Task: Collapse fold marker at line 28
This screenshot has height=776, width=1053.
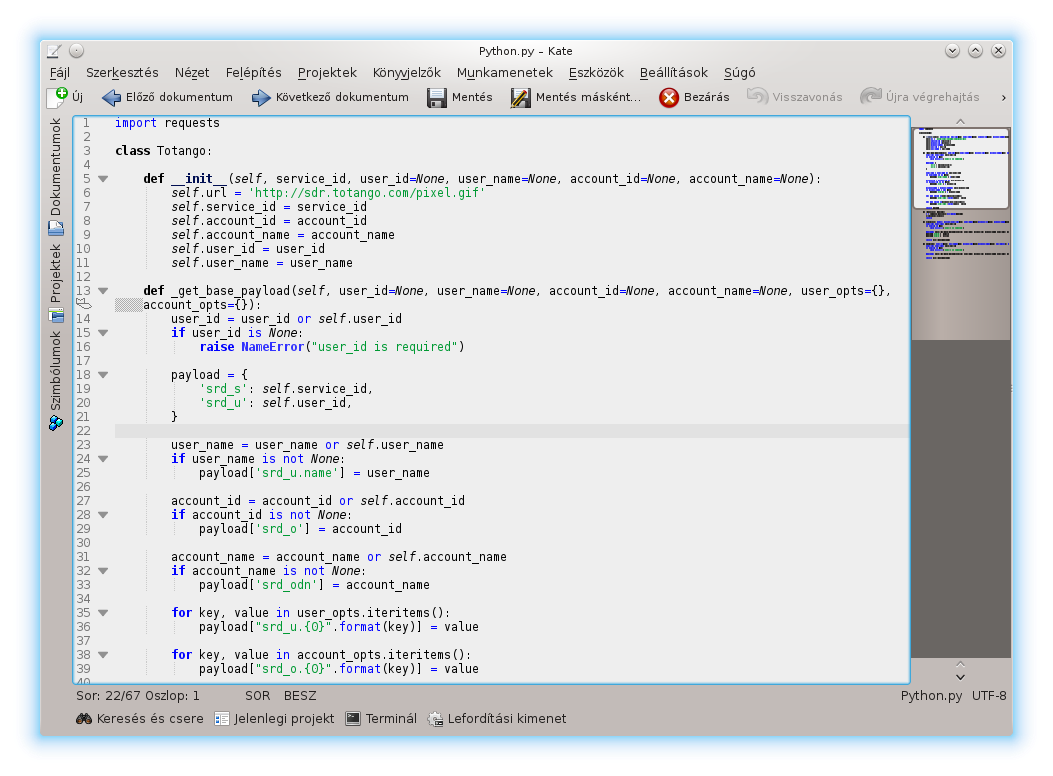Action: click(x=103, y=514)
